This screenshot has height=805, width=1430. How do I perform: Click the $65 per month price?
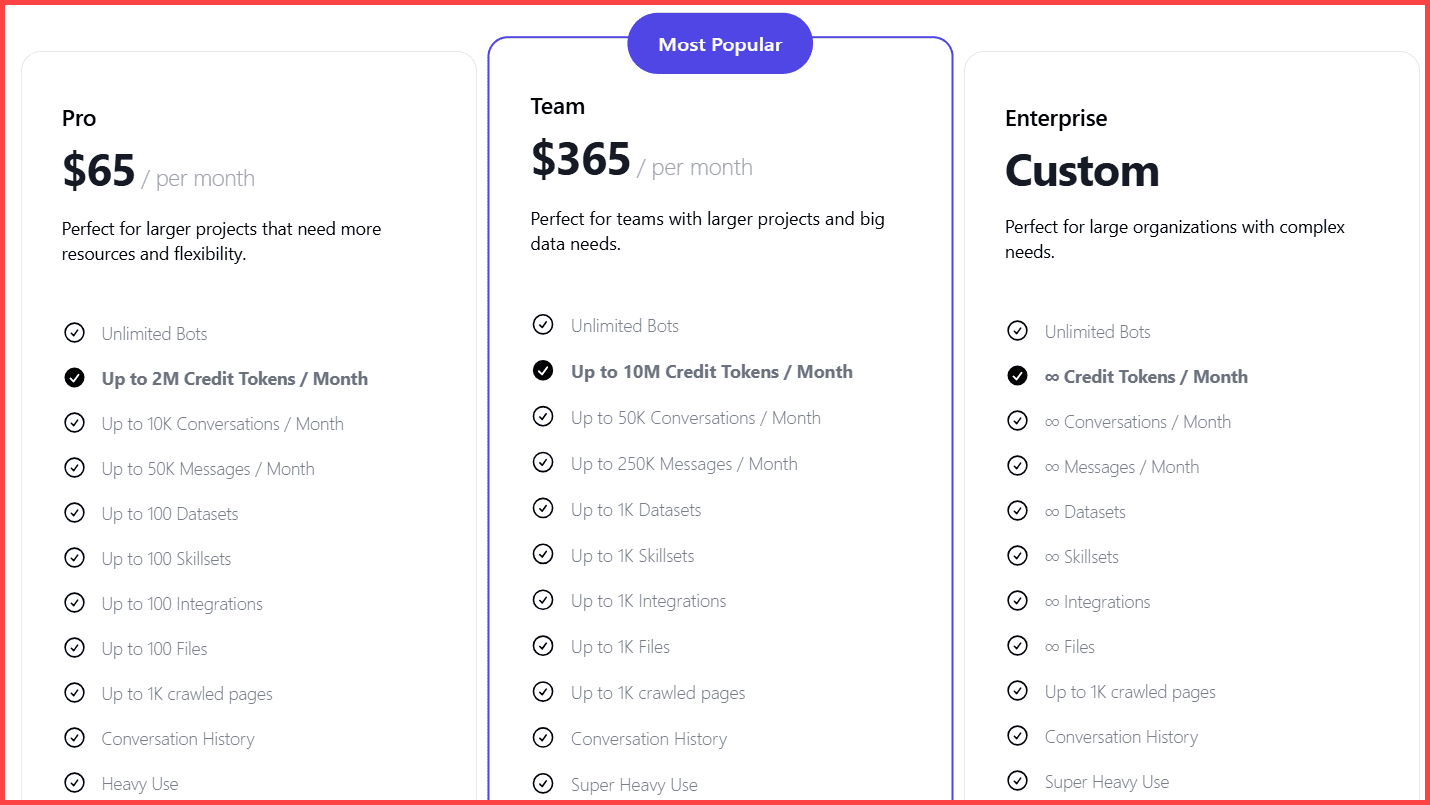[99, 171]
